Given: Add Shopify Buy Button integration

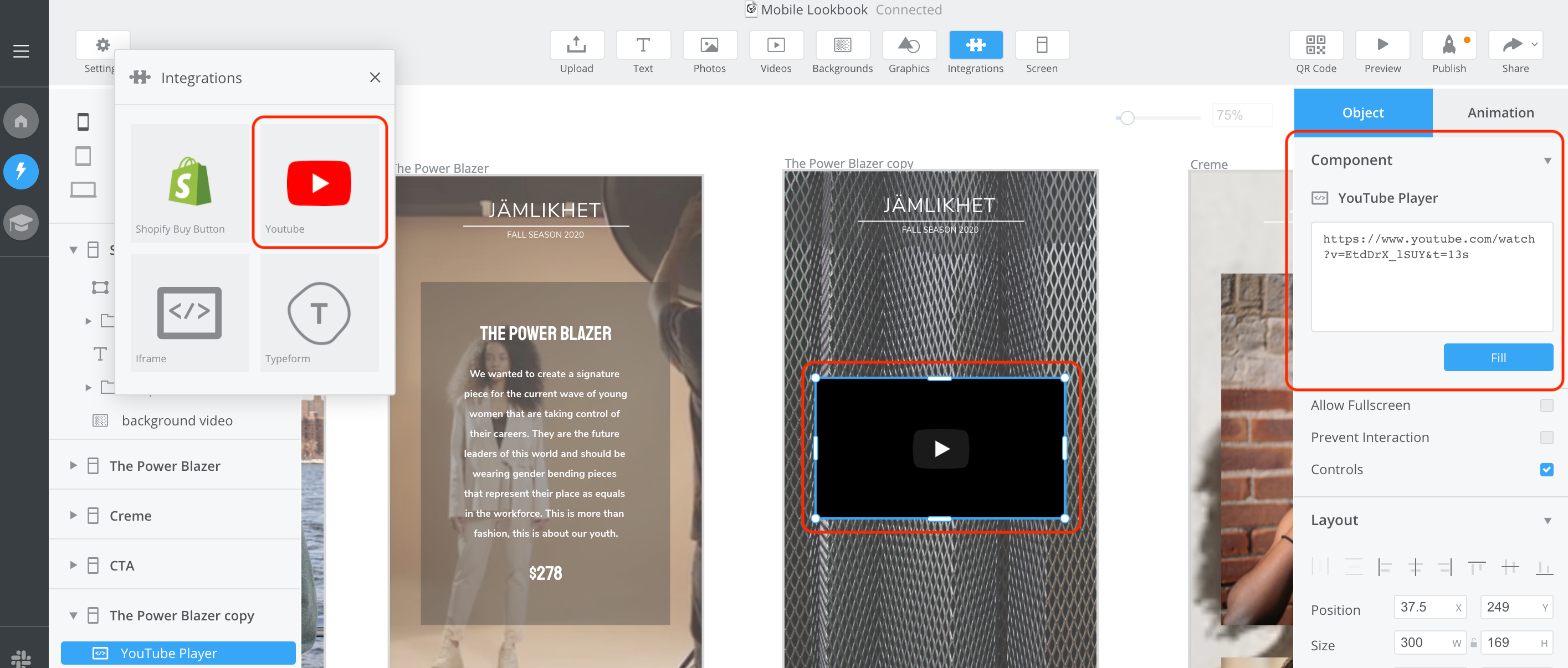Looking at the screenshot, I should [x=189, y=183].
